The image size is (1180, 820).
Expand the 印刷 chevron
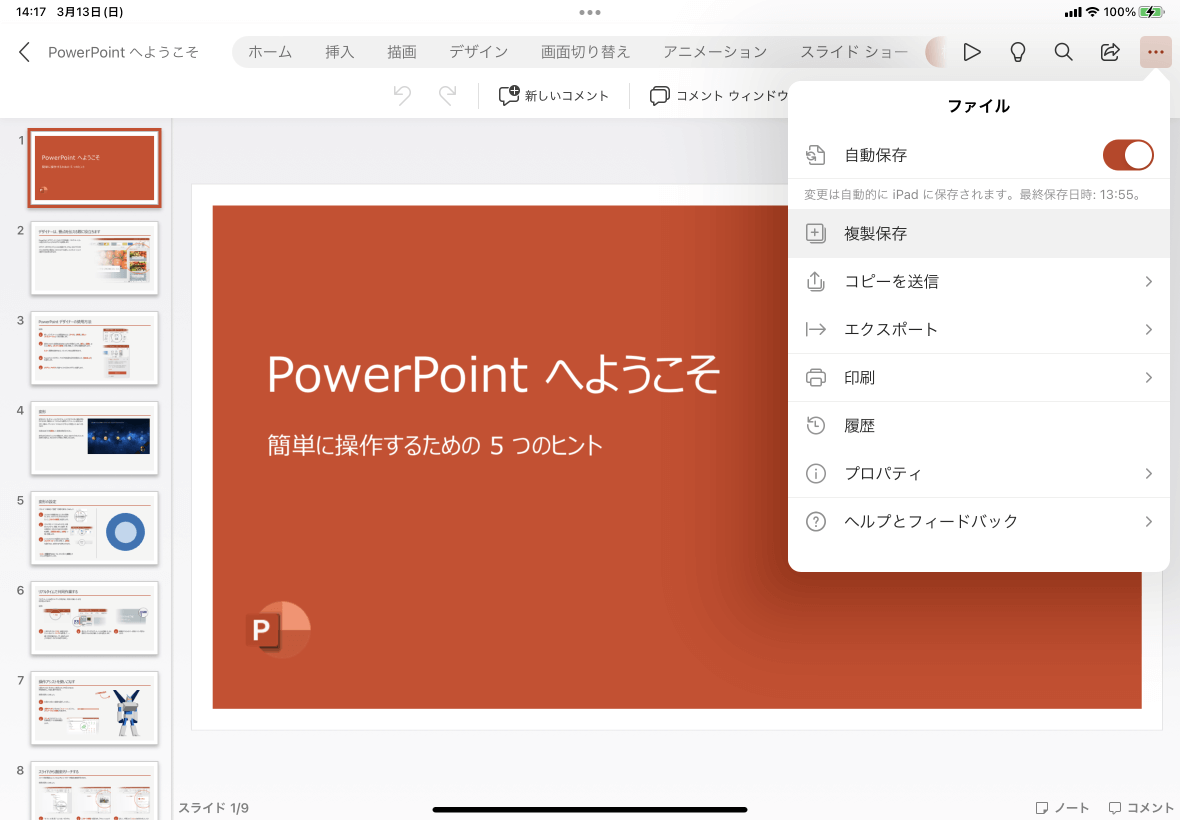coord(1148,378)
